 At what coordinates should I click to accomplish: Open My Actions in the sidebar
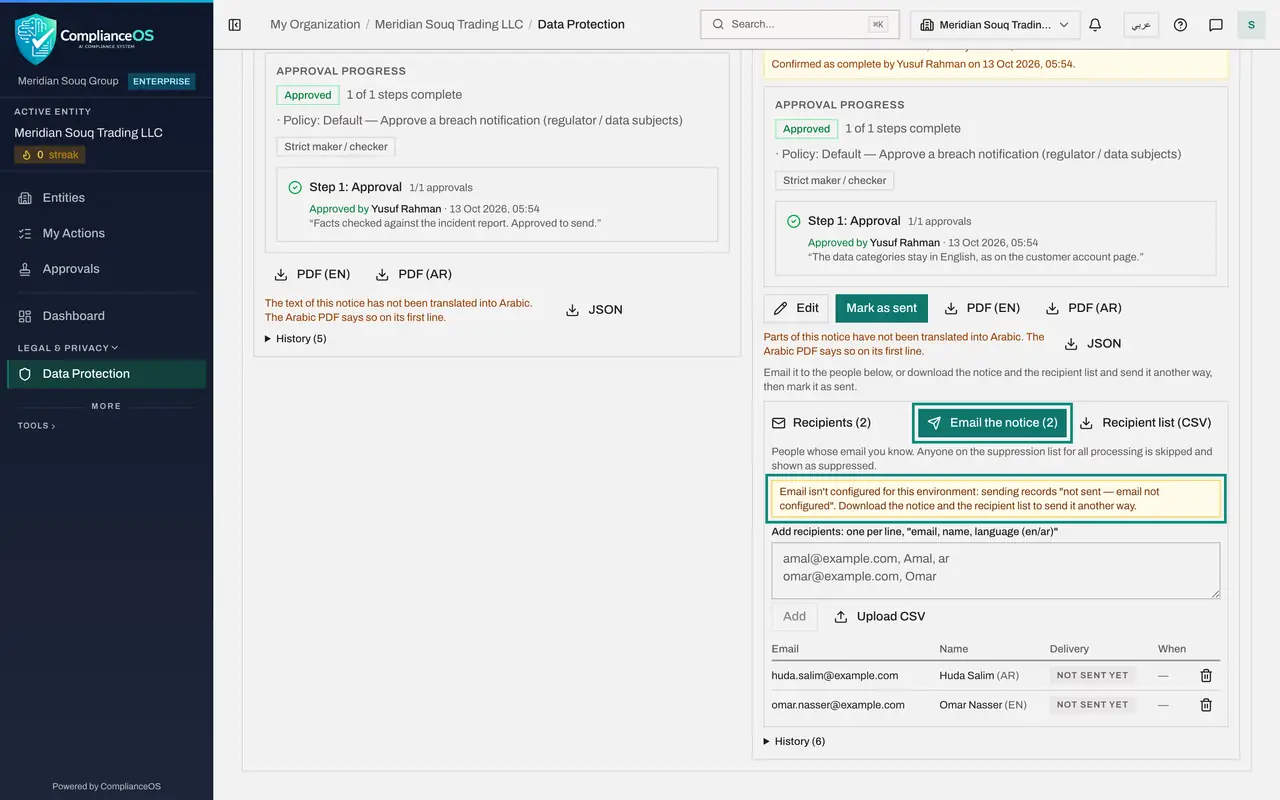(106, 233)
